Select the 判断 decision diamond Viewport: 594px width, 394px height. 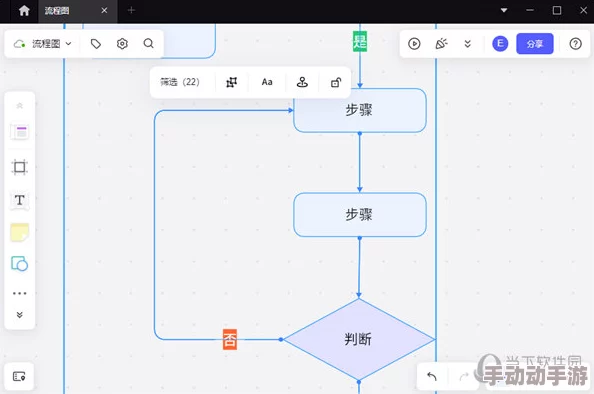click(x=359, y=339)
